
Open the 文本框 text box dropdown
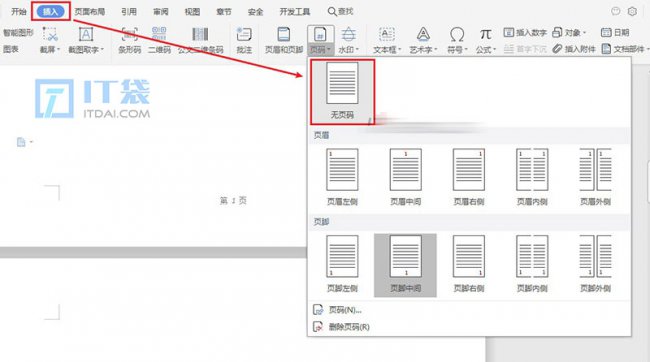(x=387, y=40)
